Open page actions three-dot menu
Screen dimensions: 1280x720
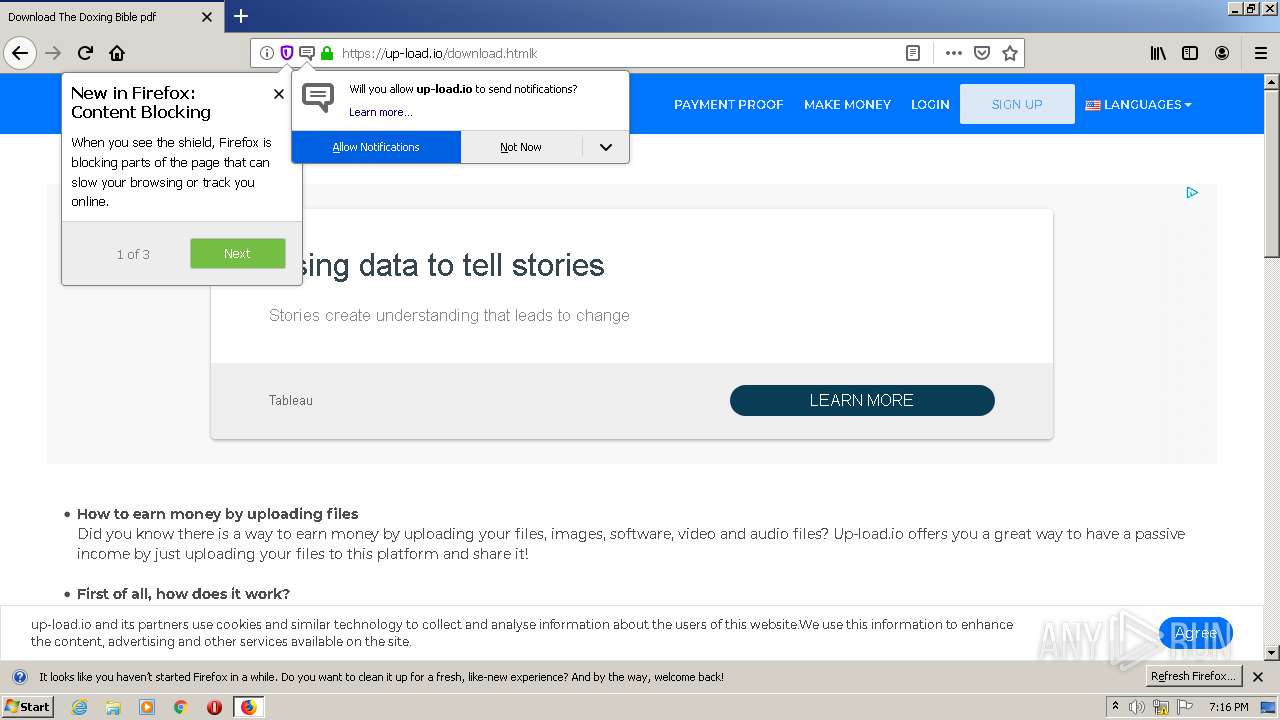[954, 53]
